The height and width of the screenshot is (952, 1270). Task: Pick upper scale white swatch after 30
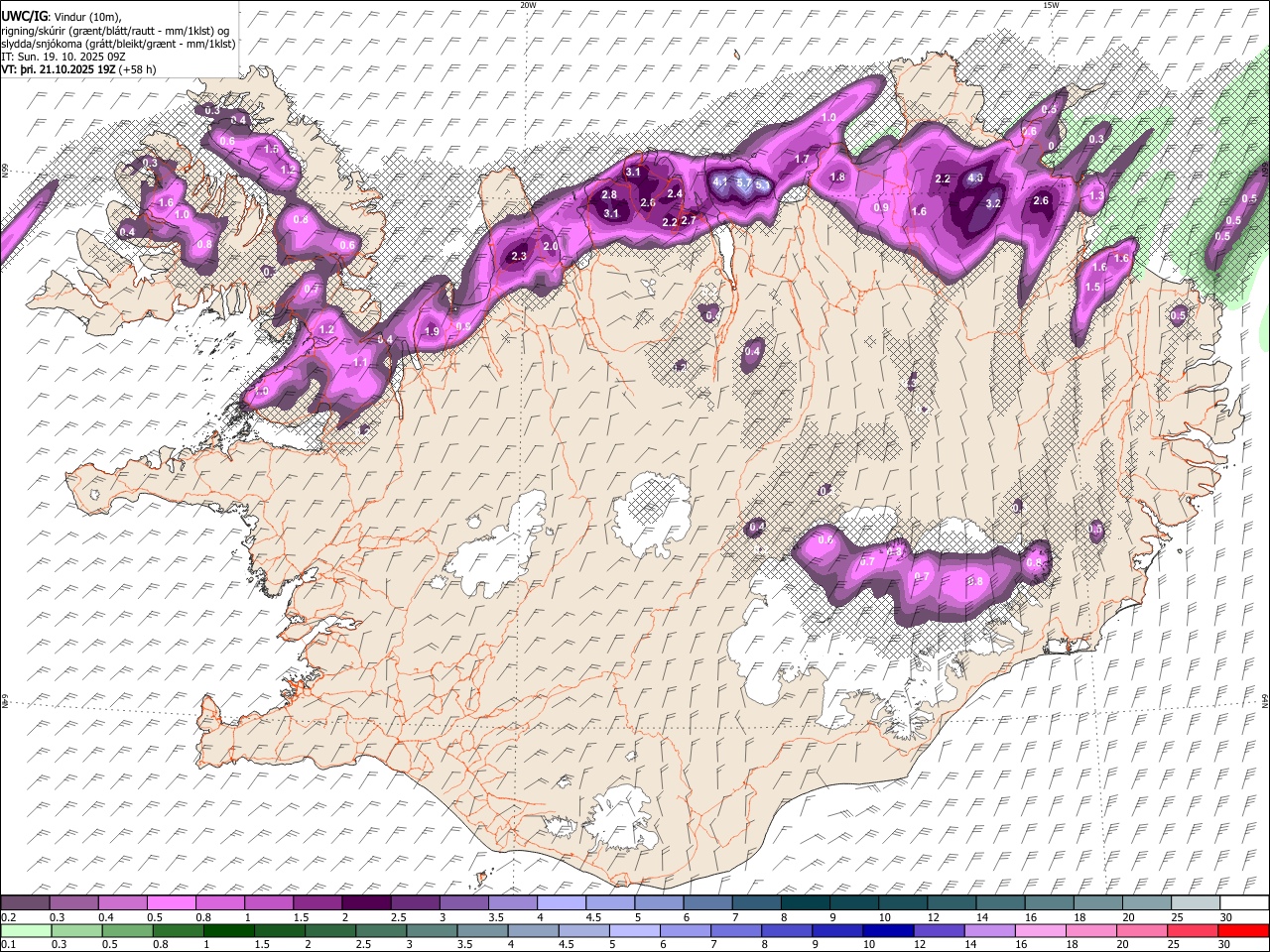[1242, 902]
